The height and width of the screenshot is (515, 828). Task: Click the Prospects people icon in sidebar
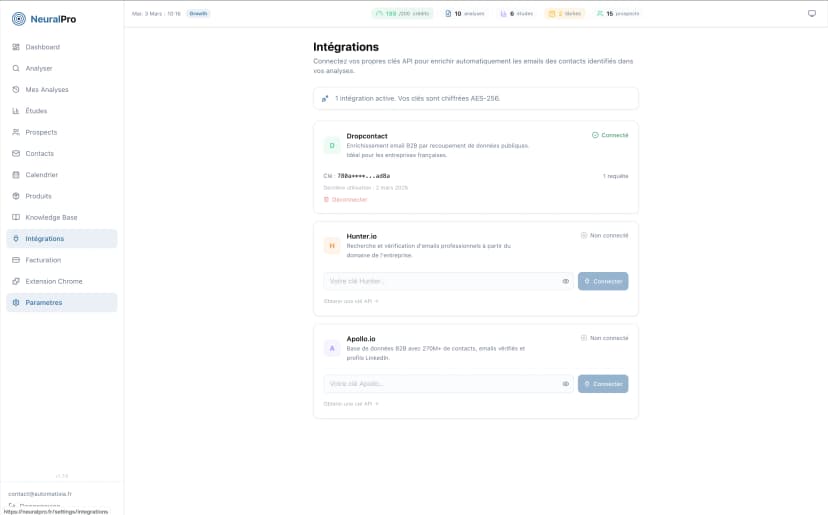tap(16, 132)
